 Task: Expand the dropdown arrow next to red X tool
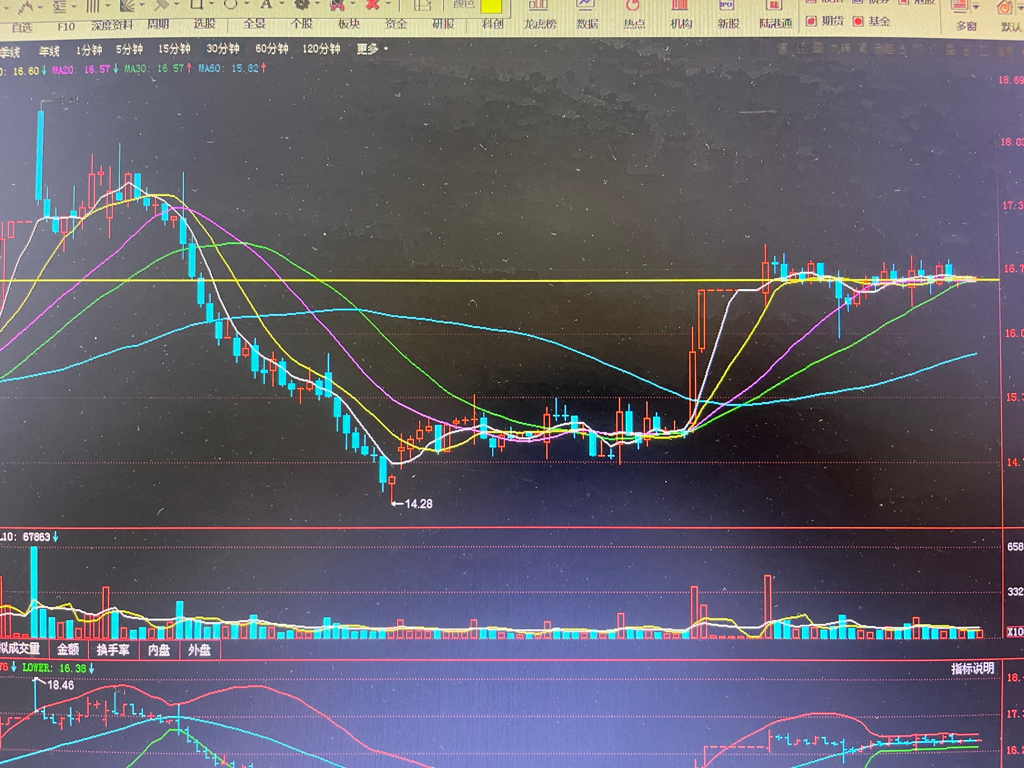390,4
